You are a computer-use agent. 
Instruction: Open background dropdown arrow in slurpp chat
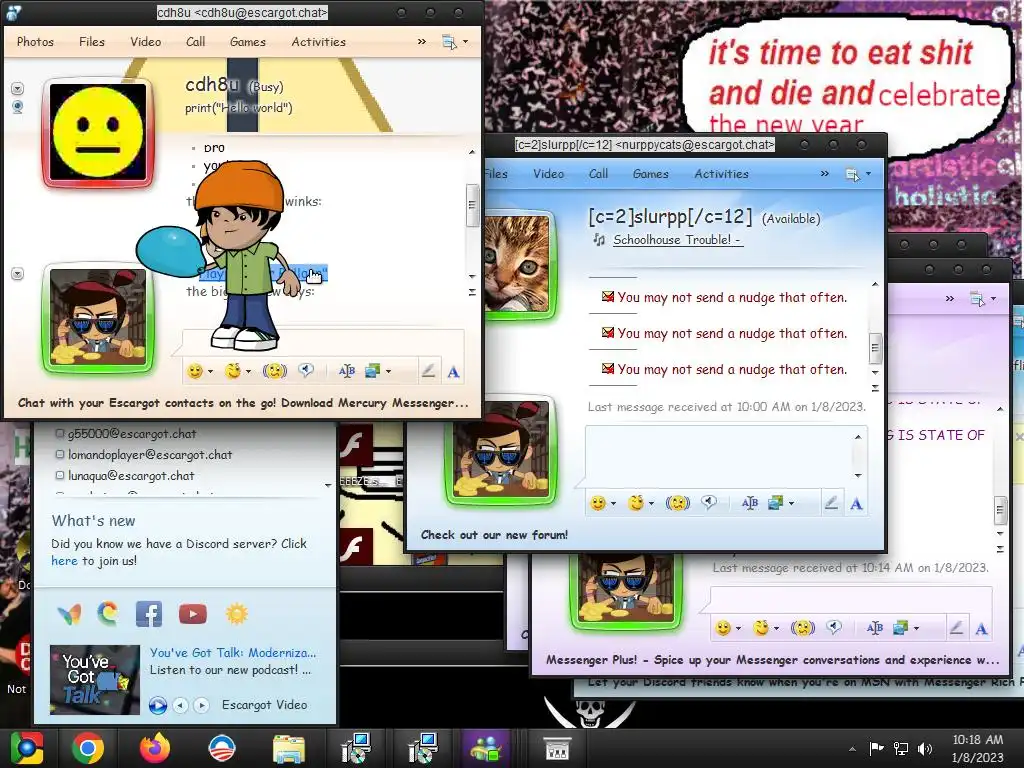point(792,504)
